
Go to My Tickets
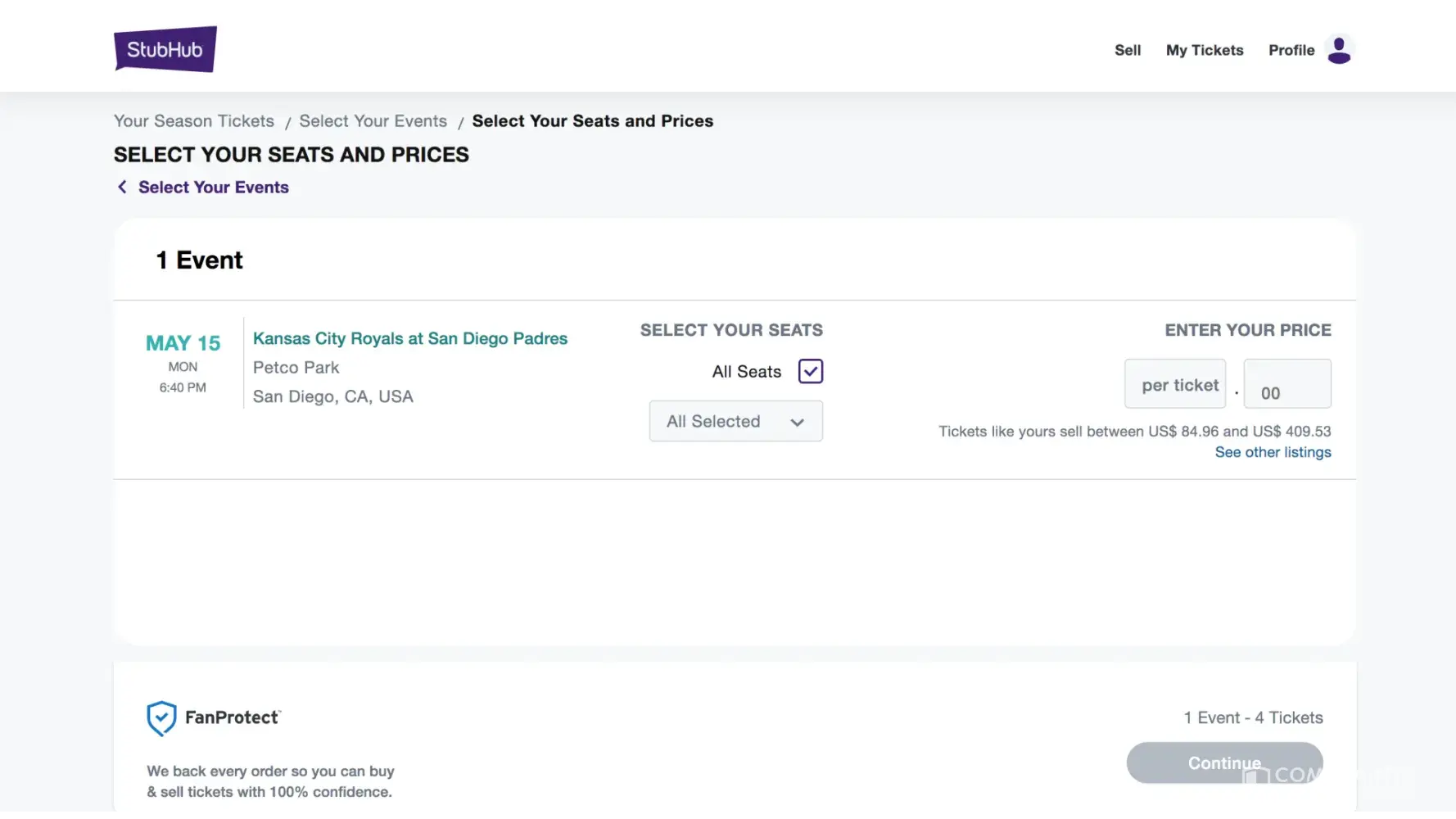tap(1204, 50)
